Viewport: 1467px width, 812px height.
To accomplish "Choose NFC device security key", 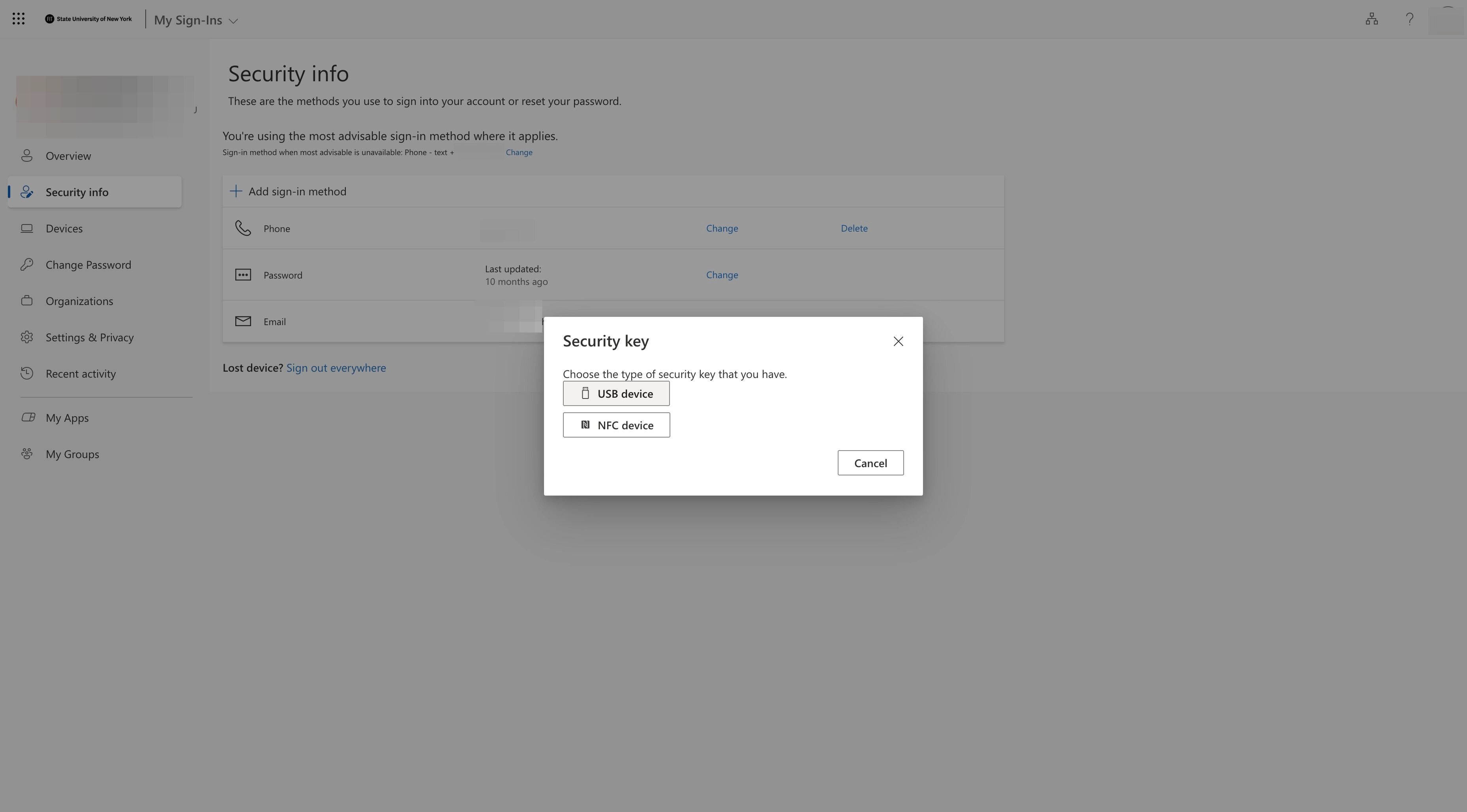I will (616, 425).
